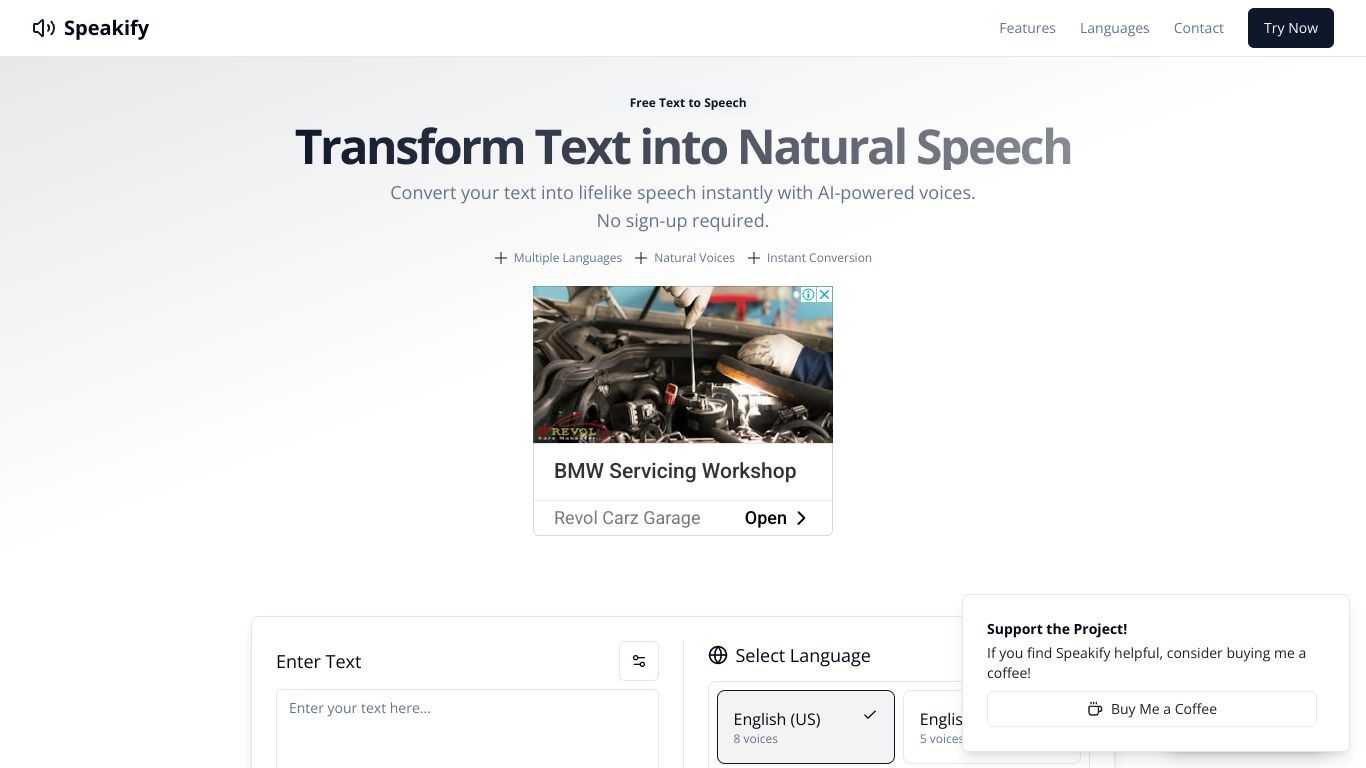Click the Revol Carz Garage text

[627, 518]
